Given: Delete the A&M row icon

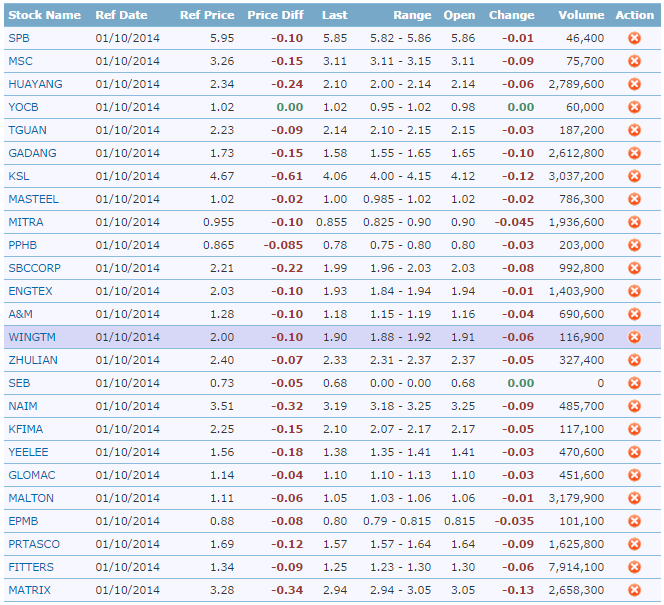Looking at the screenshot, I should pyautogui.click(x=634, y=314).
